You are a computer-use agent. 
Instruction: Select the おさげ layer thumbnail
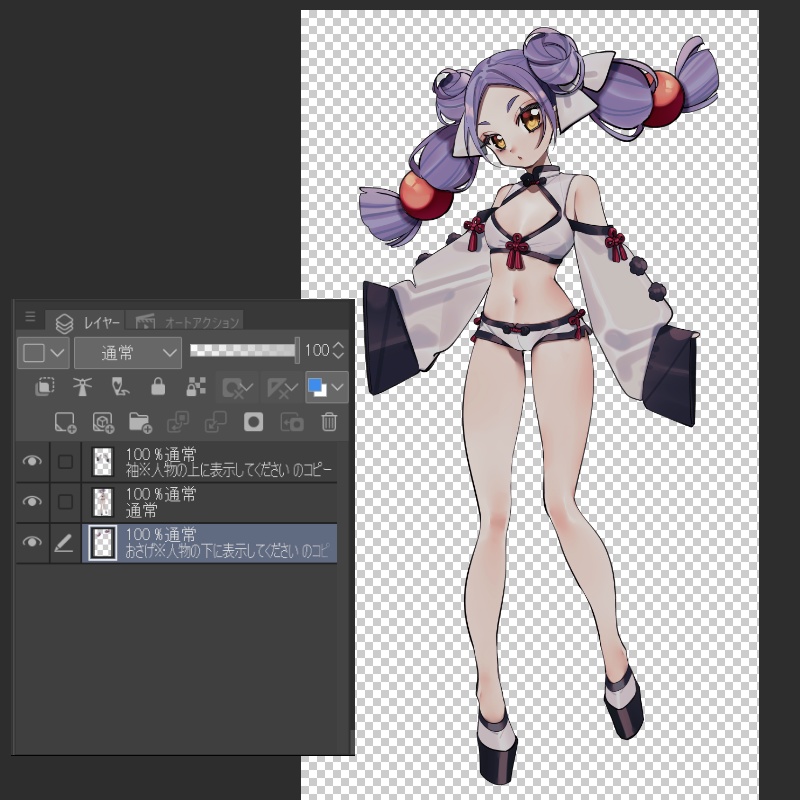pos(100,544)
